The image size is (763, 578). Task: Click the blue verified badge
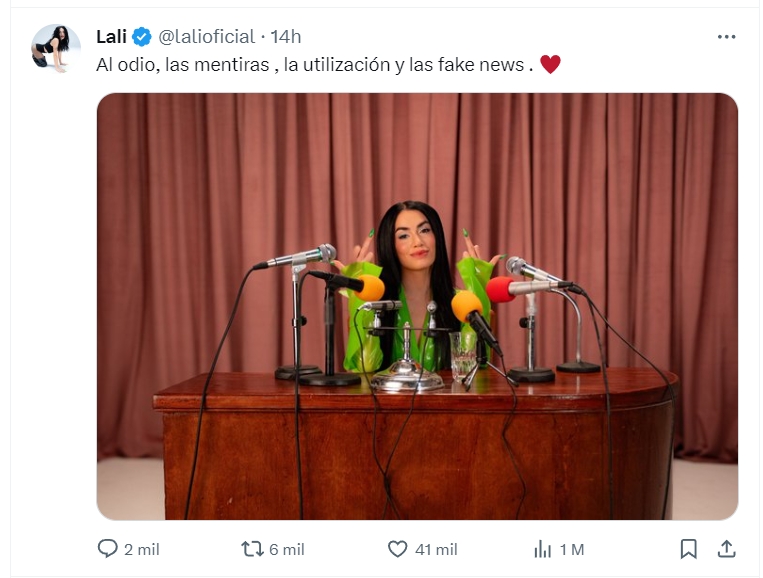pyautogui.click(x=142, y=37)
